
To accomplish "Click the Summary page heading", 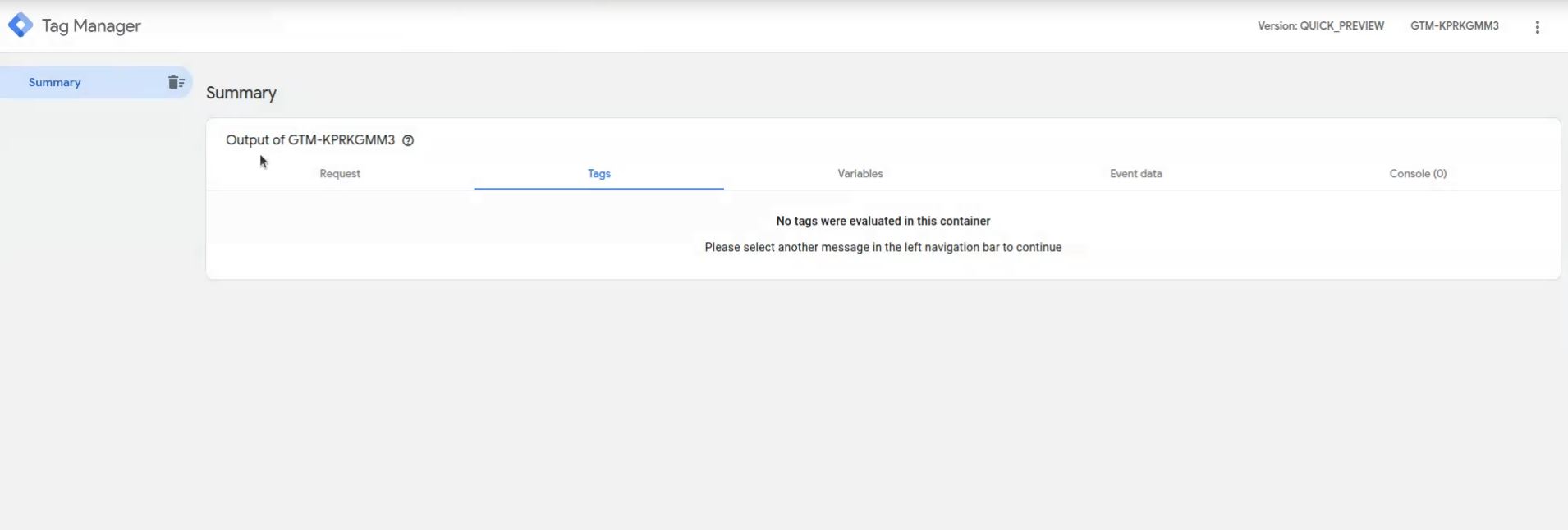I will pyautogui.click(x=241, y=93).
